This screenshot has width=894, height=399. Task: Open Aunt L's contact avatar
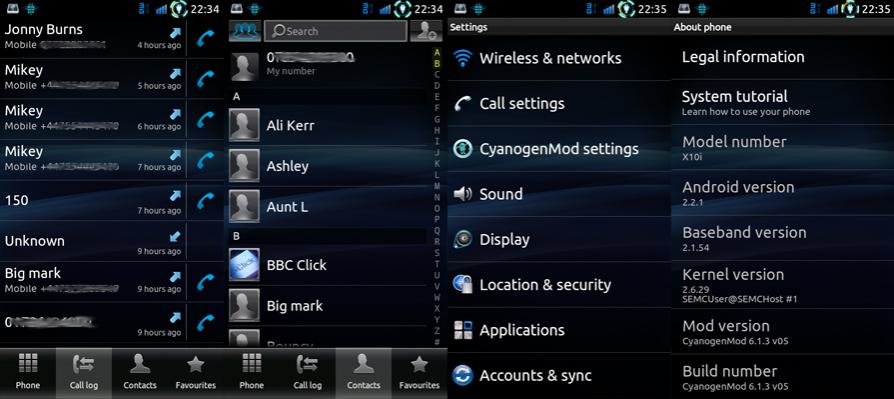click(244, 206)
